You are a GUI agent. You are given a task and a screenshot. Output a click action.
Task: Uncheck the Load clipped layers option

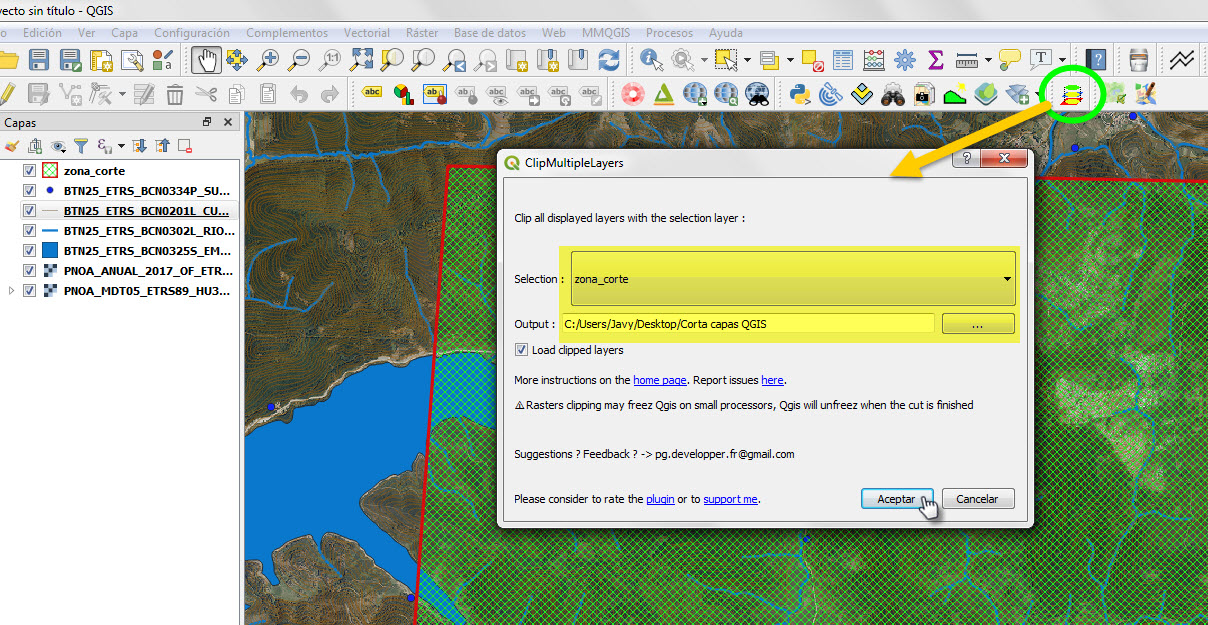click(523, 349)
